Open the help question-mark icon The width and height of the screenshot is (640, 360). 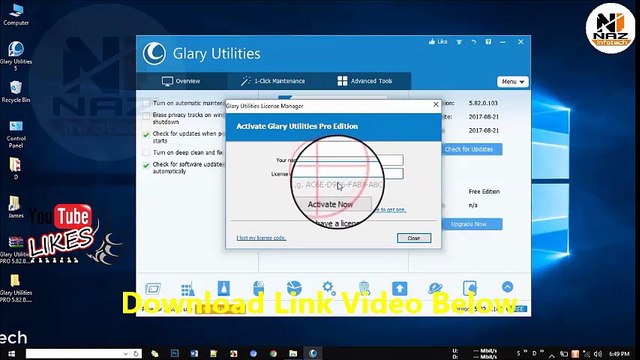pyautogui.click(x=488, y=42)
